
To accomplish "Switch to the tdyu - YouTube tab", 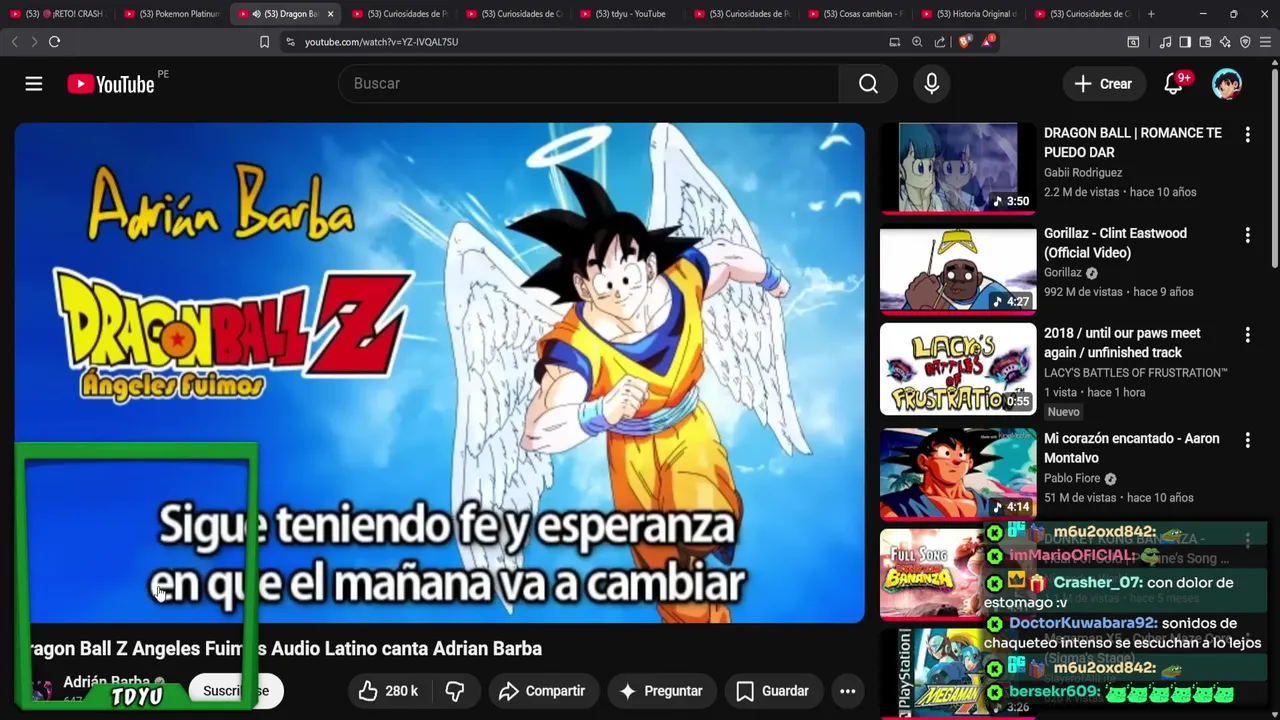I will (627, 14).
